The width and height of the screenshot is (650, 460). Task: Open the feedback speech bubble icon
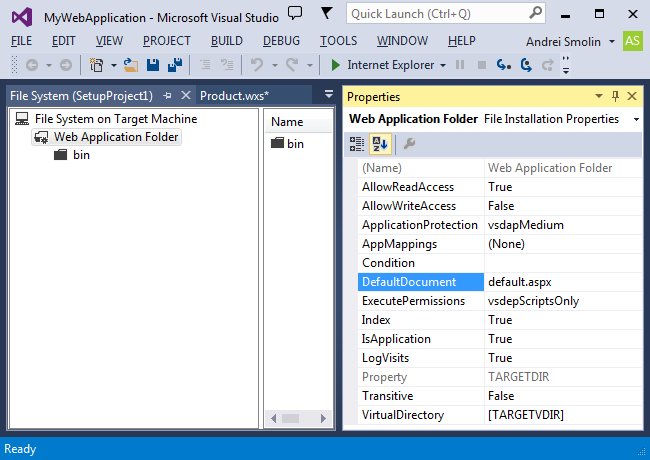coord(295,13)
